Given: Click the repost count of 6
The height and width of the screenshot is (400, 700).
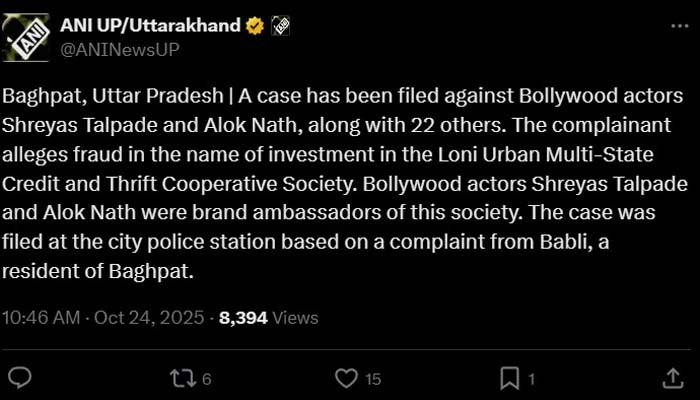Looking at the screenshot, I should 206,380.
